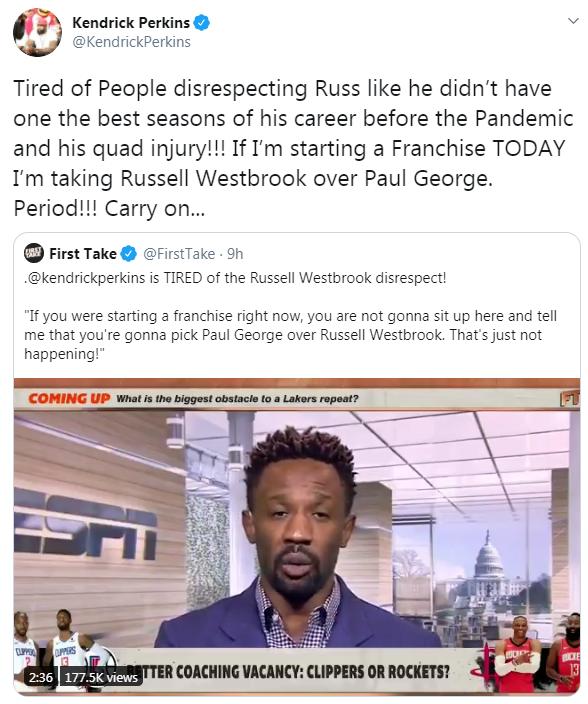The image size is (588, 704).
Task: Play the First Take video
Action: coord(297,536)
